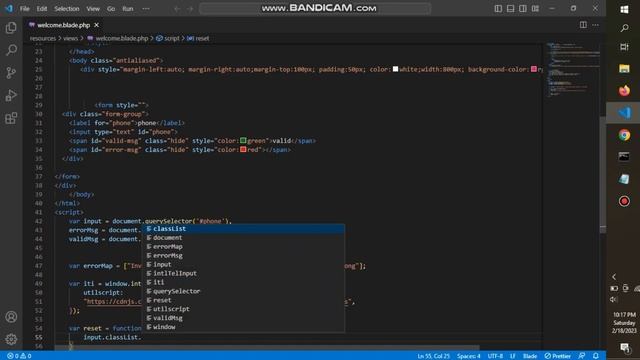Click the Bandicam record icon in taskbar
This screenshot has width=640, height=360.
pyautogui.click(x=624, y=201)
